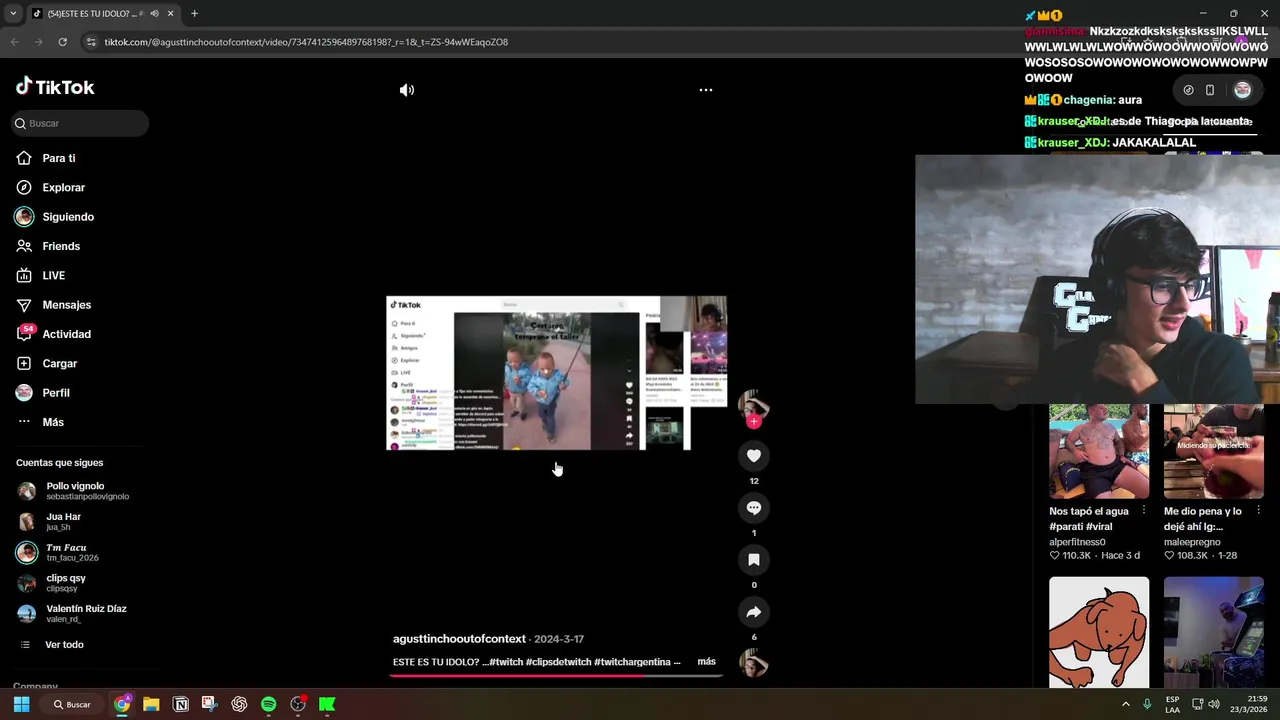This screenshot has height=720, width=1280.
Task: Open volume control in system tray
Action: point(1214,704)
